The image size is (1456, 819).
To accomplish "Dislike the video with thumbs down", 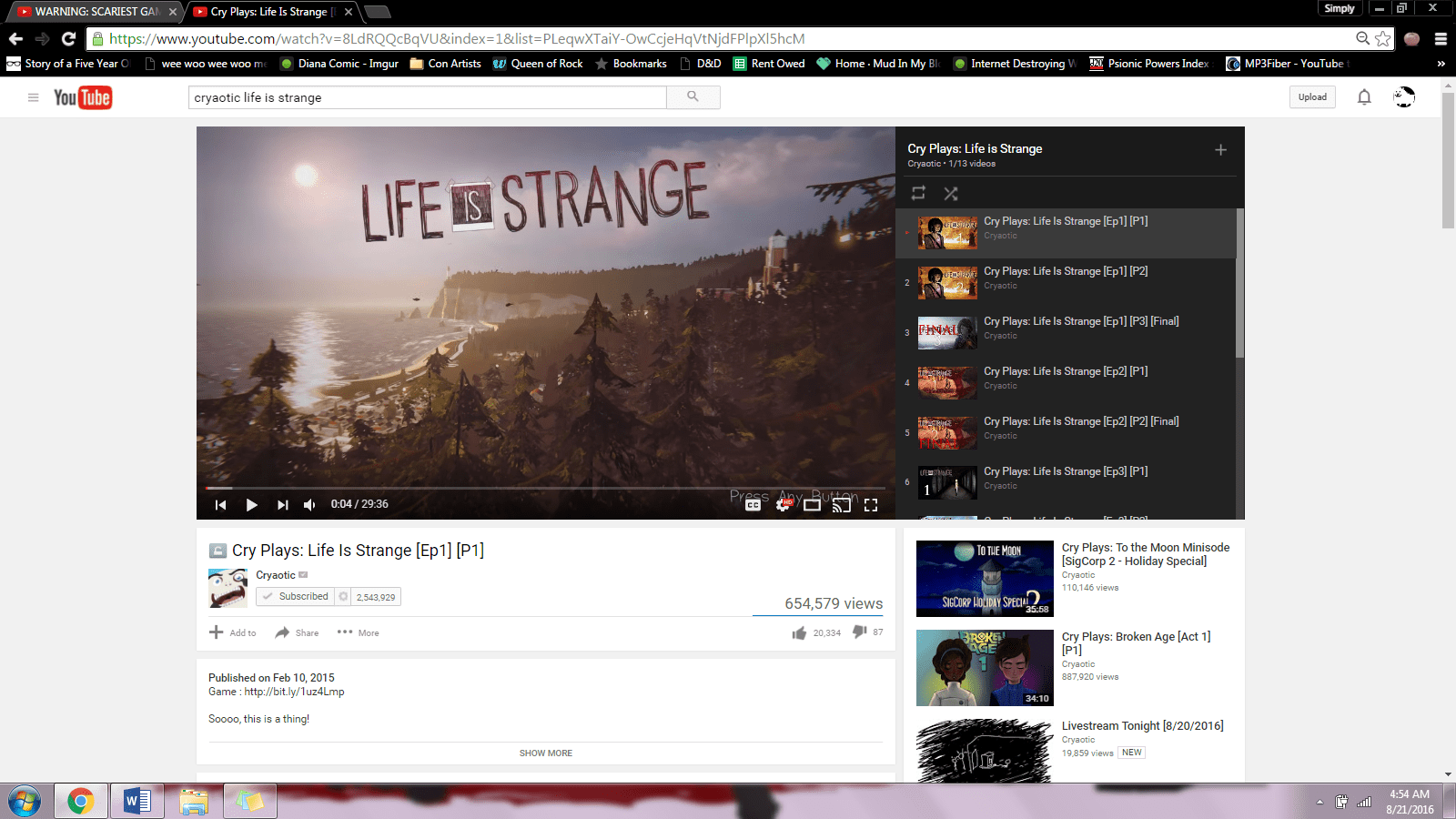I will tap(859, 632).
